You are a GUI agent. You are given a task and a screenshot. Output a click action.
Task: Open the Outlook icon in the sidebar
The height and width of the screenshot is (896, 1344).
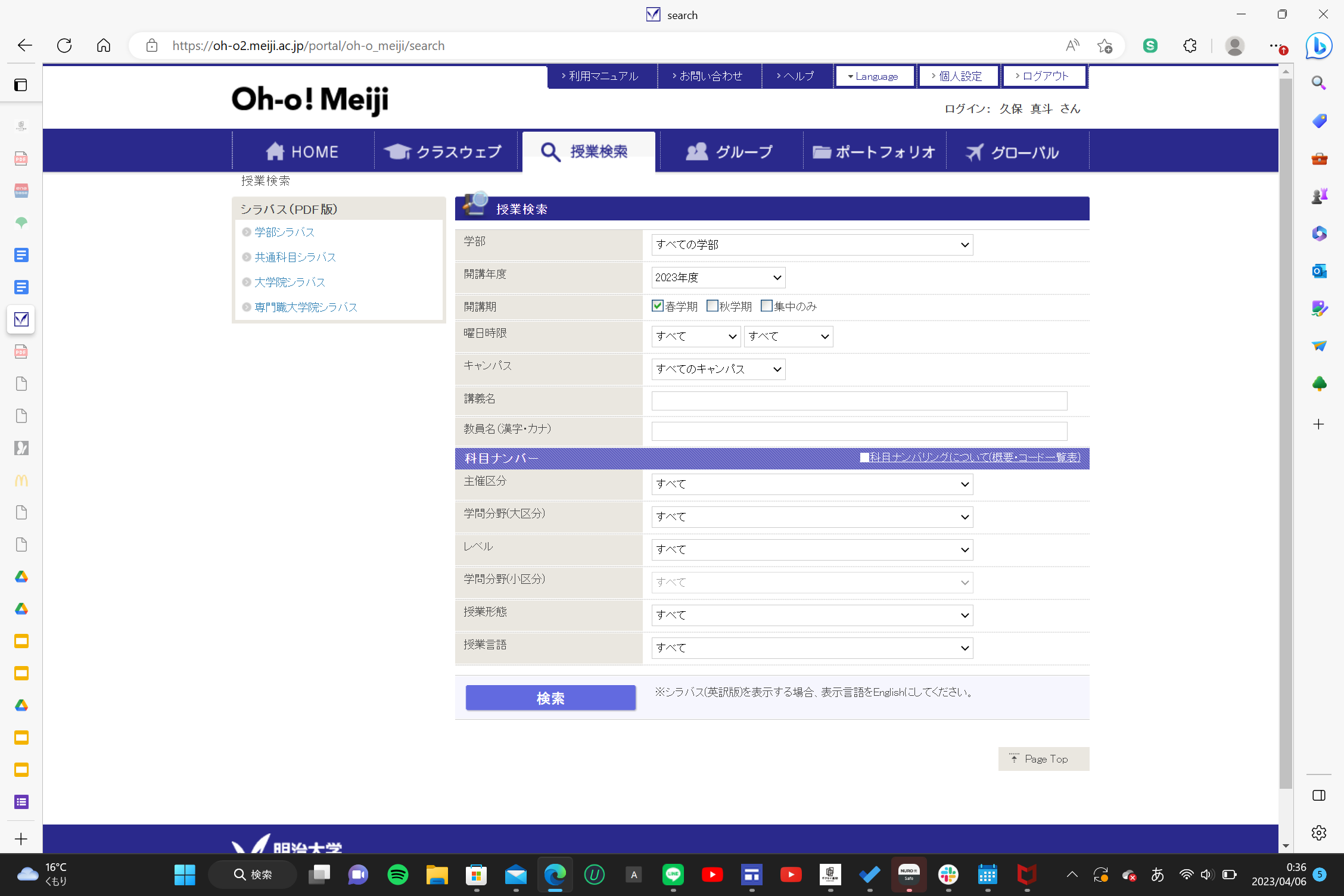click(1319, 271)
